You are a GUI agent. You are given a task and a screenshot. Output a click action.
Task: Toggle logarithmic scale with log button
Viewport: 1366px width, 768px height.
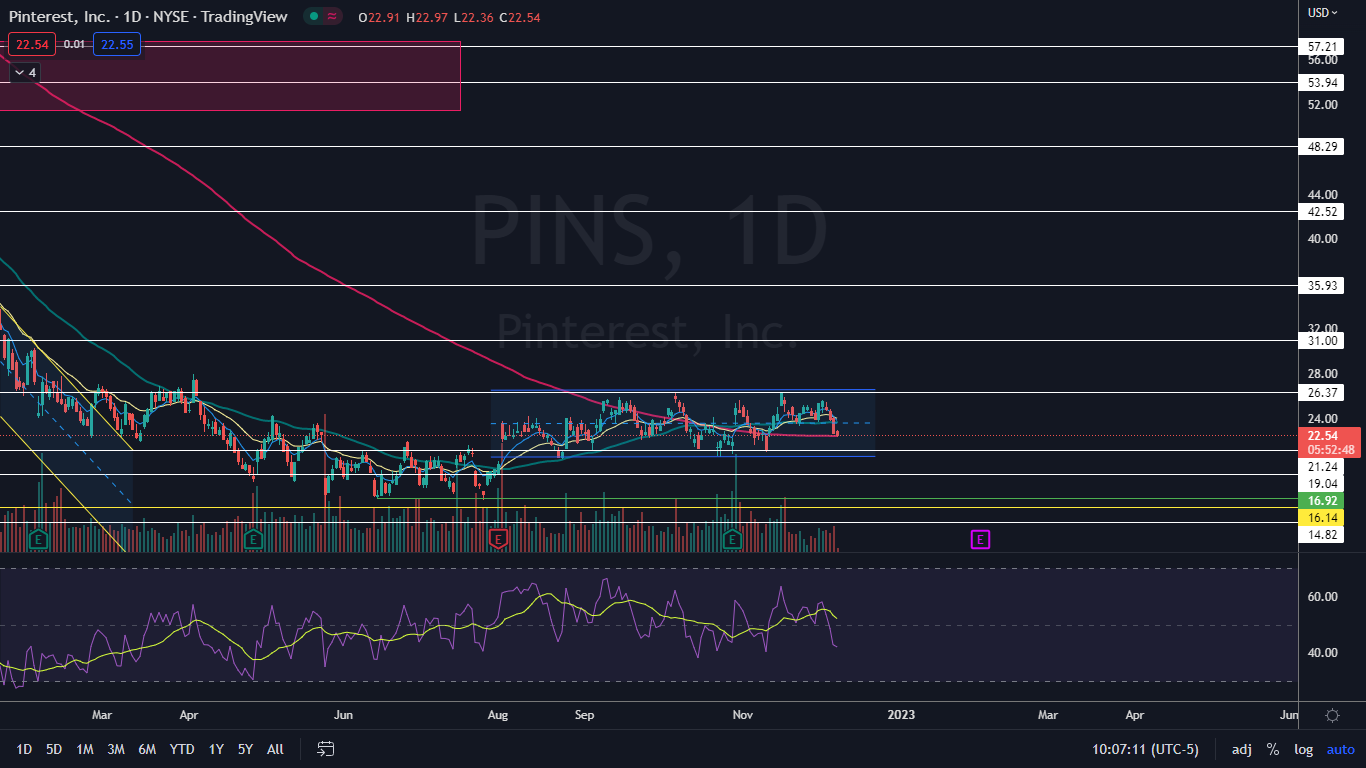[x=1303, y=749]
